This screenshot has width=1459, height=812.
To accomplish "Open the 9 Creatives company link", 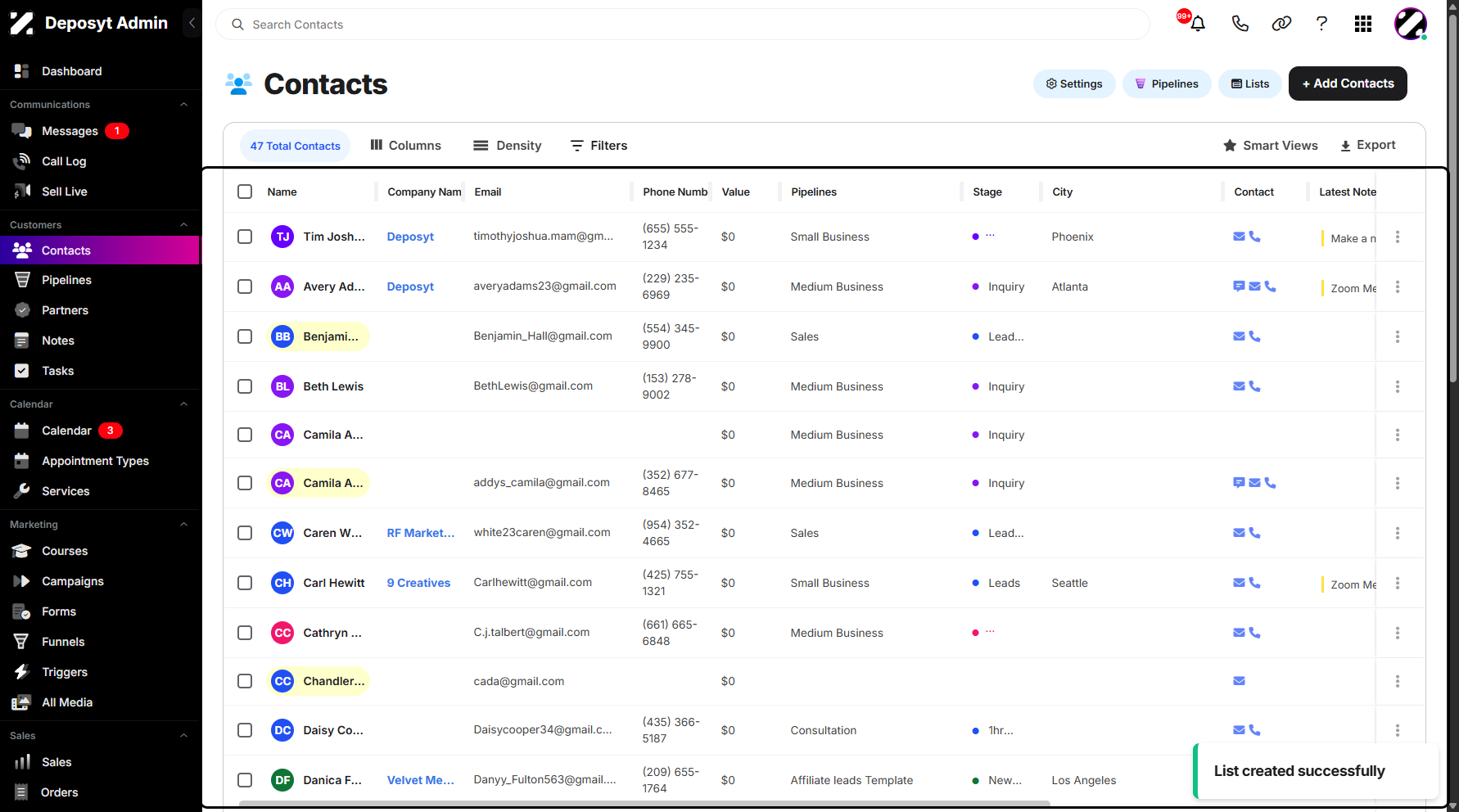I will click(x=418, y=583).
